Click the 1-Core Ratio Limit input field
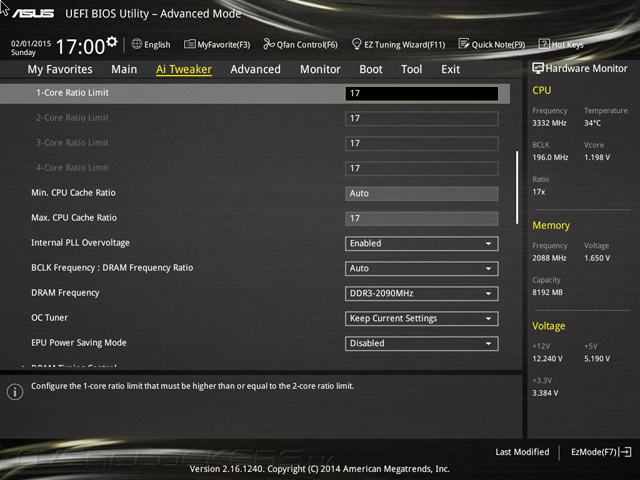 tap(422, 93)
